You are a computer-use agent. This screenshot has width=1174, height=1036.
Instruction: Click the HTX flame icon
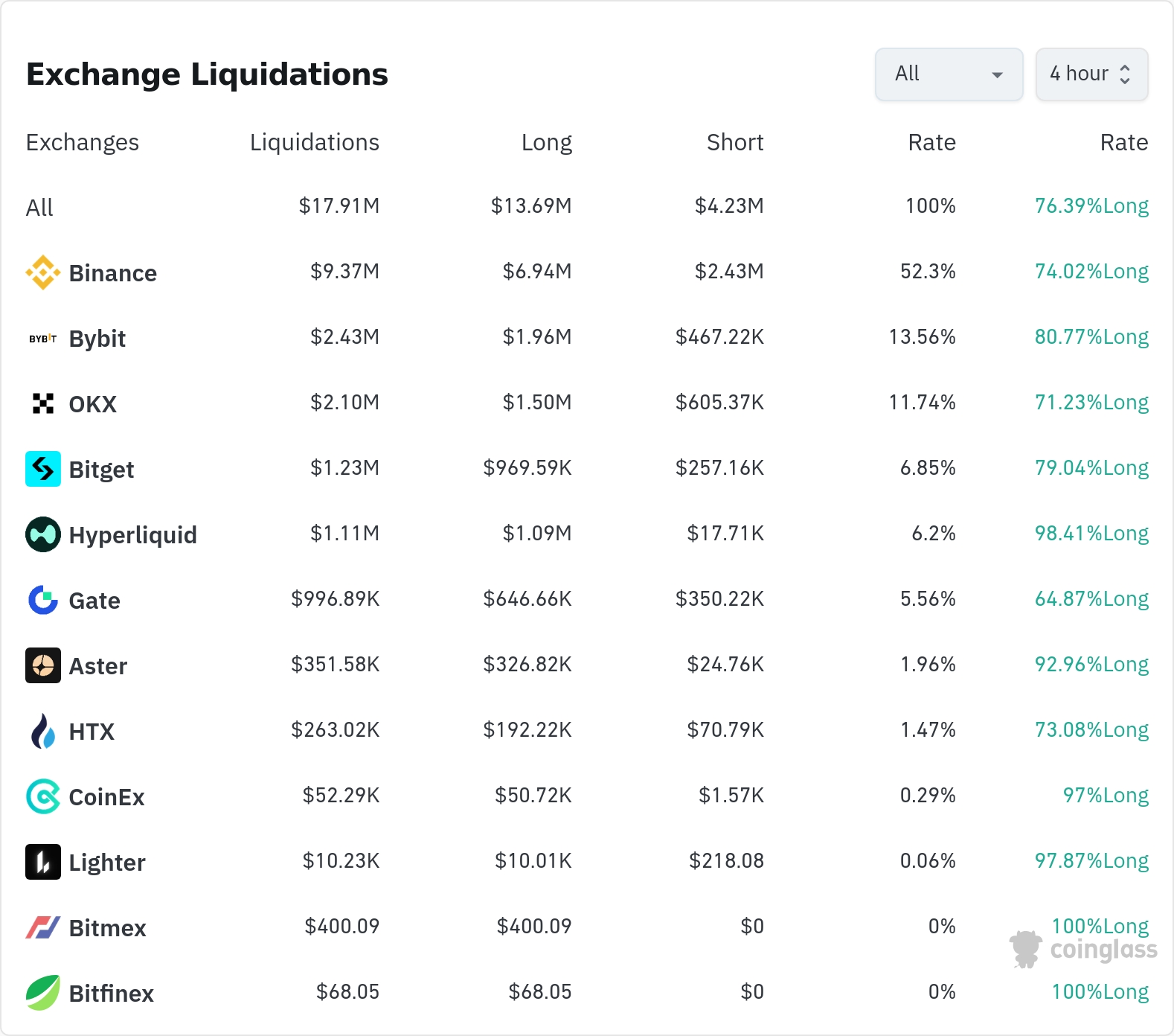click(x=43, y=731)
